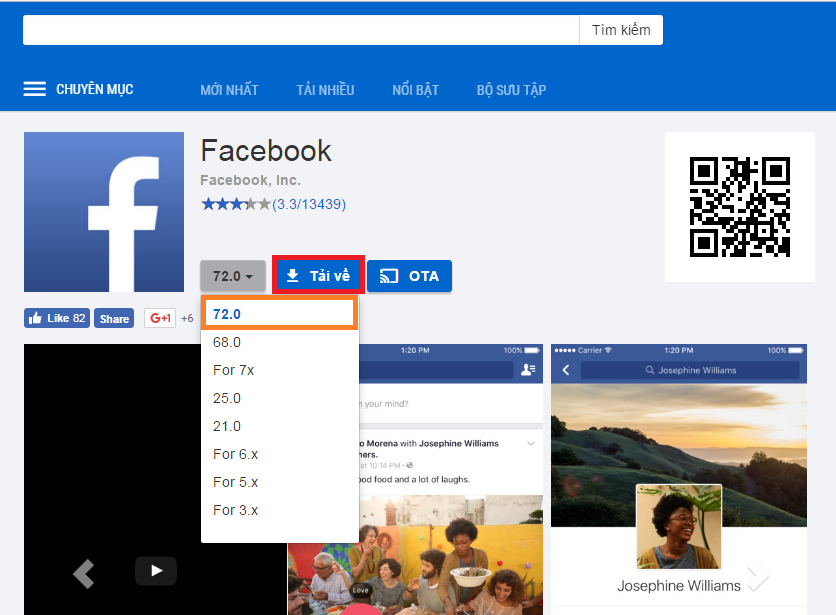Click the star rating for Facebook
Screen dimensions: 836x615
235,204
